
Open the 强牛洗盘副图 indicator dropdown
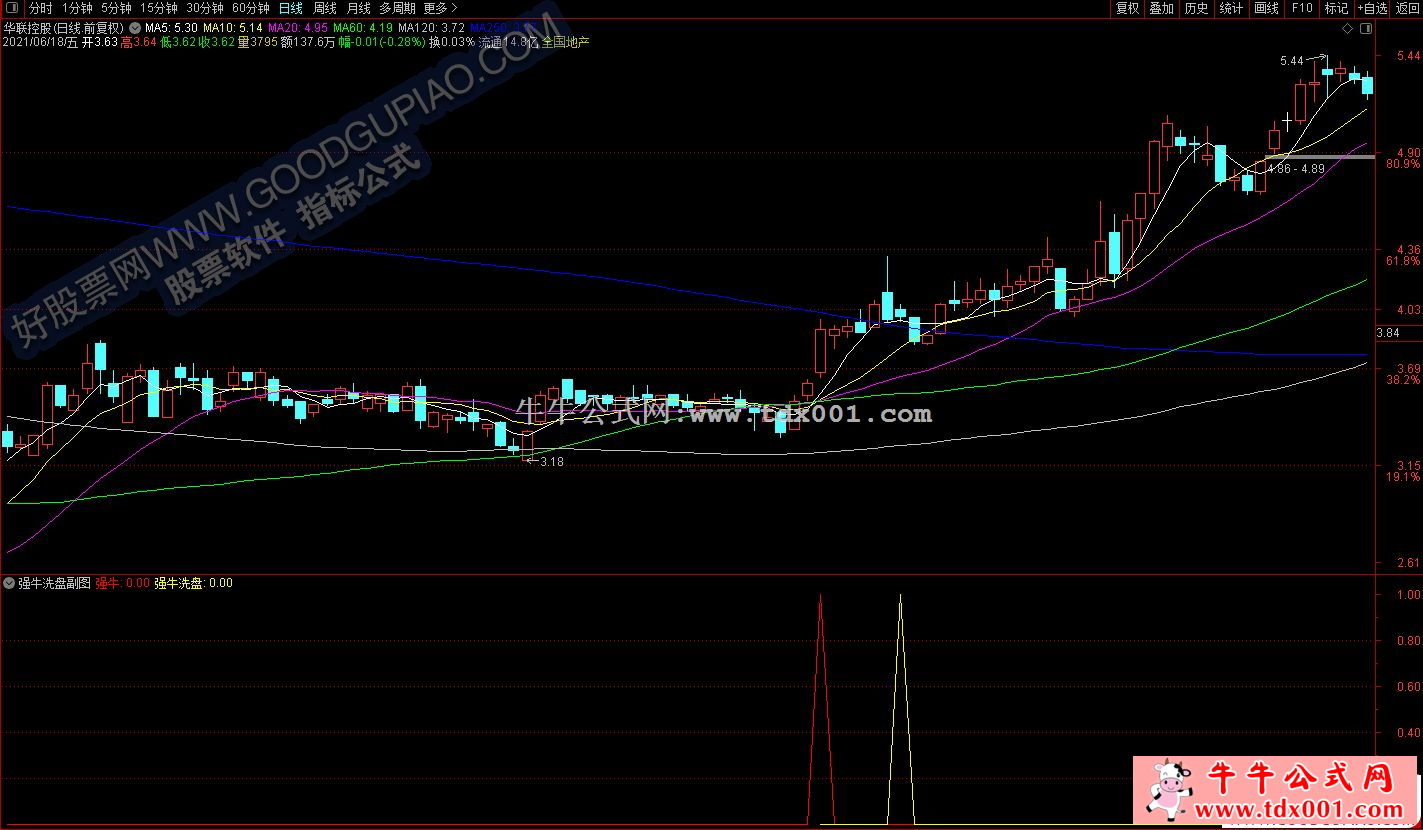click(x=9, y=582)
